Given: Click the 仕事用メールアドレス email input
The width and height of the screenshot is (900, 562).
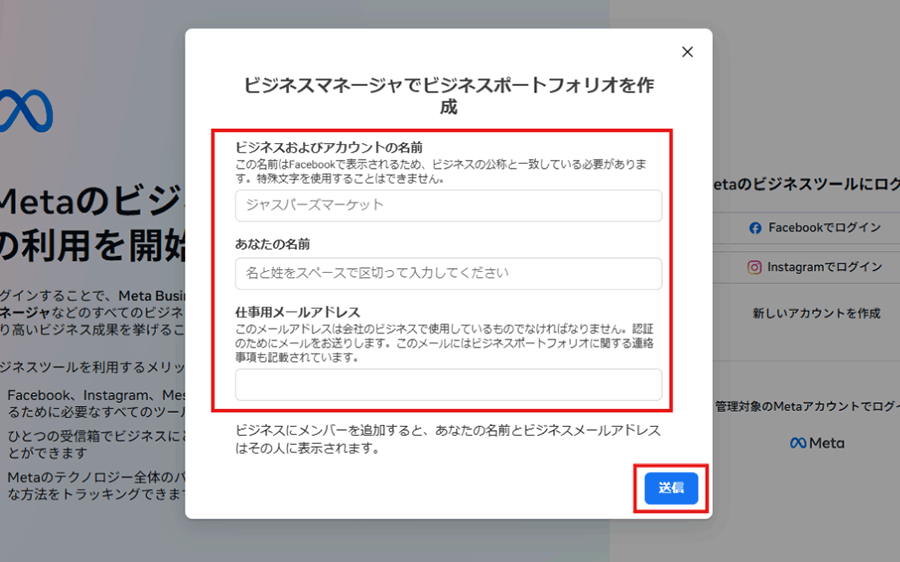Looking at the screenshot, I should [448, 385].
